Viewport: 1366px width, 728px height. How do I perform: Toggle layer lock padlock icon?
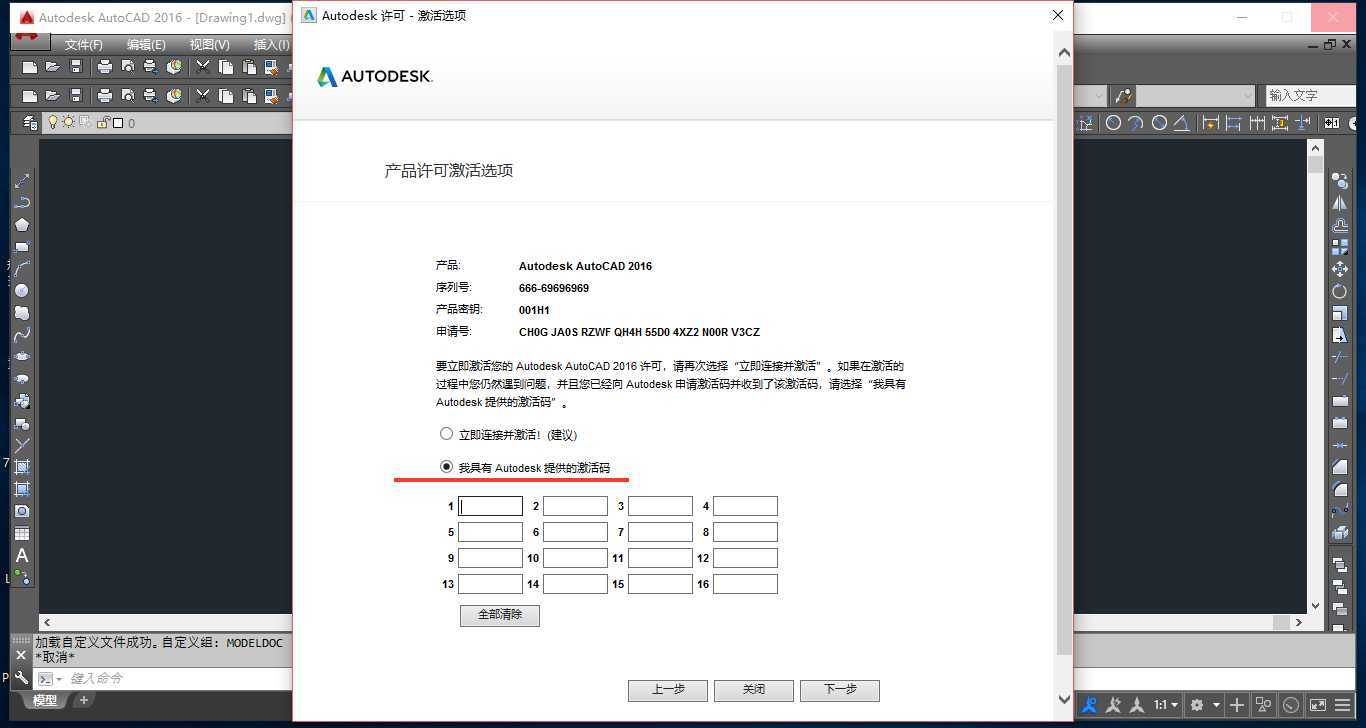pos(102,122)
